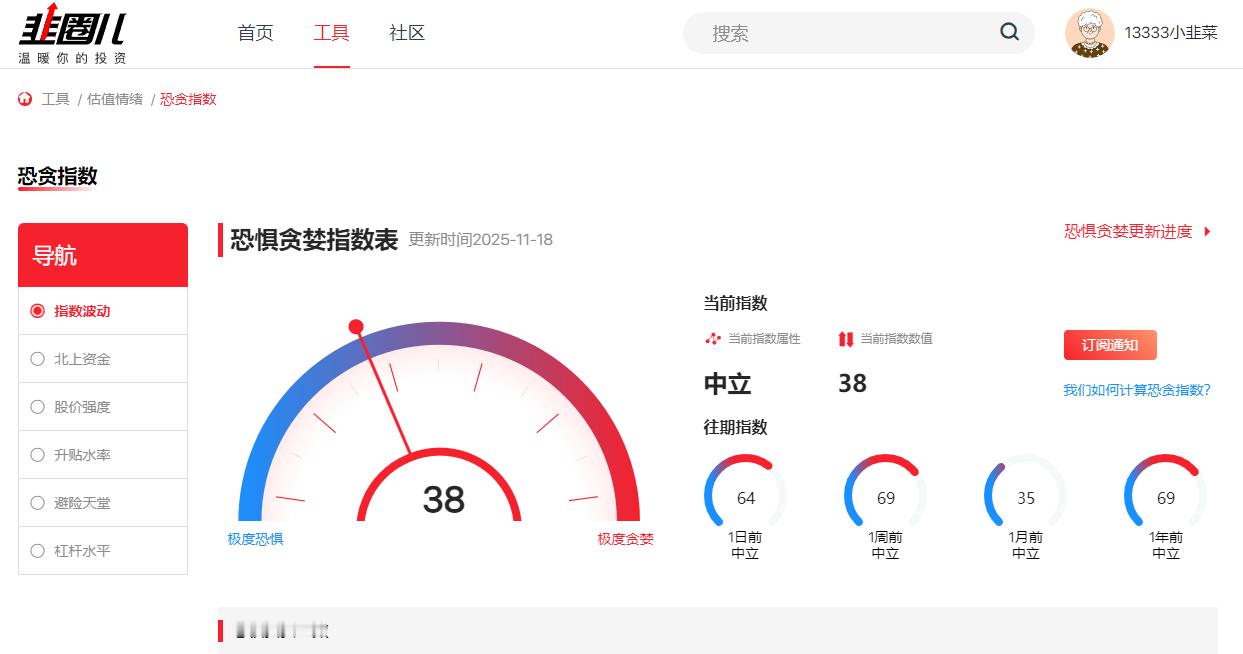Switch to the 首页 menu tab
1243x654 pixels.
pyautogui.click(x=256, y=33)
